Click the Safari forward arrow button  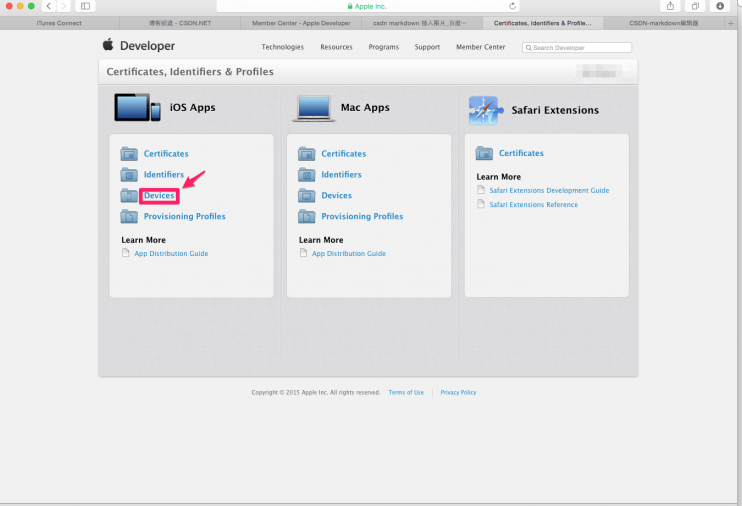coord(63,6)
